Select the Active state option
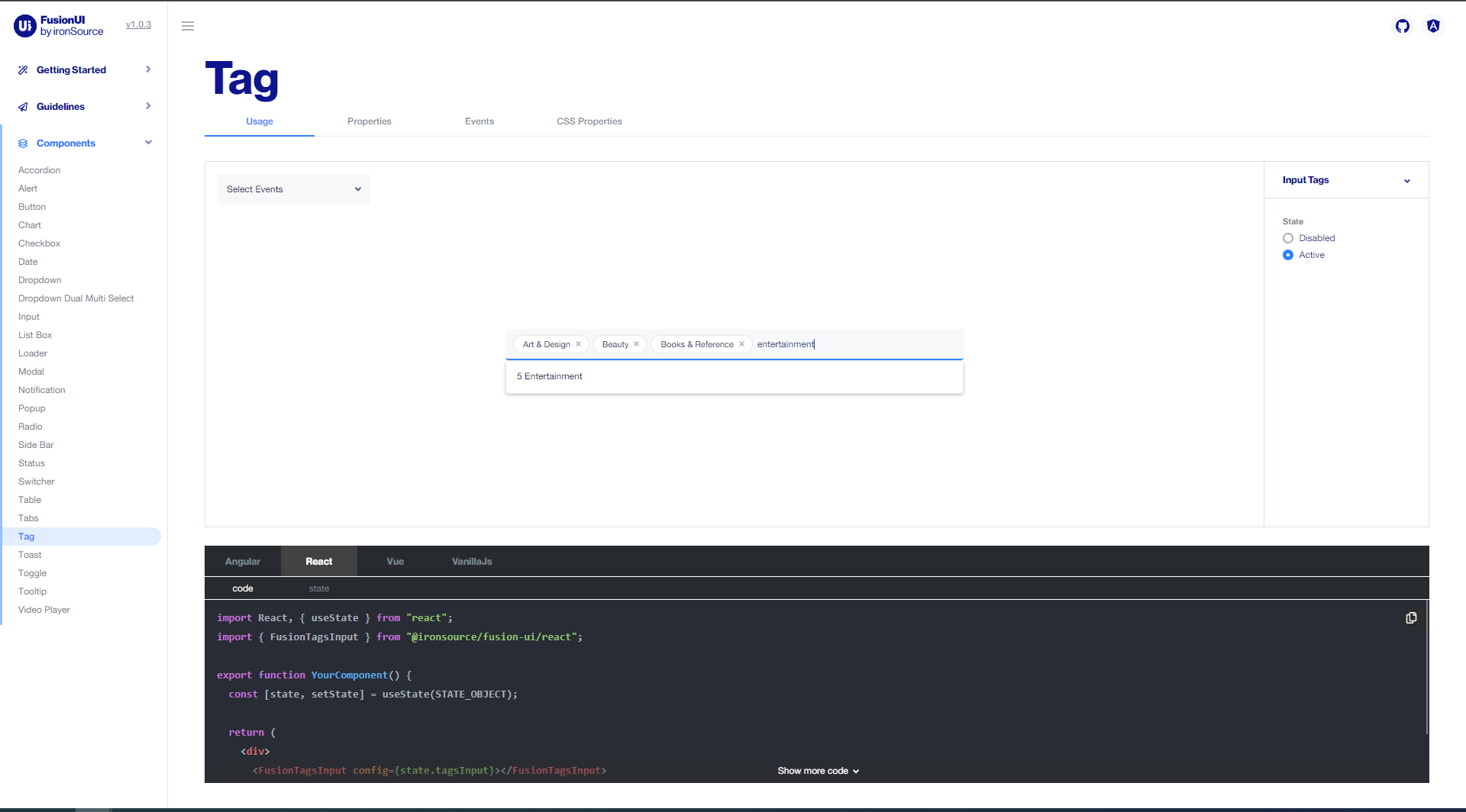The height and width of the screenshot is (812, 1466). pyautogui.click(x=1287, y=255)
